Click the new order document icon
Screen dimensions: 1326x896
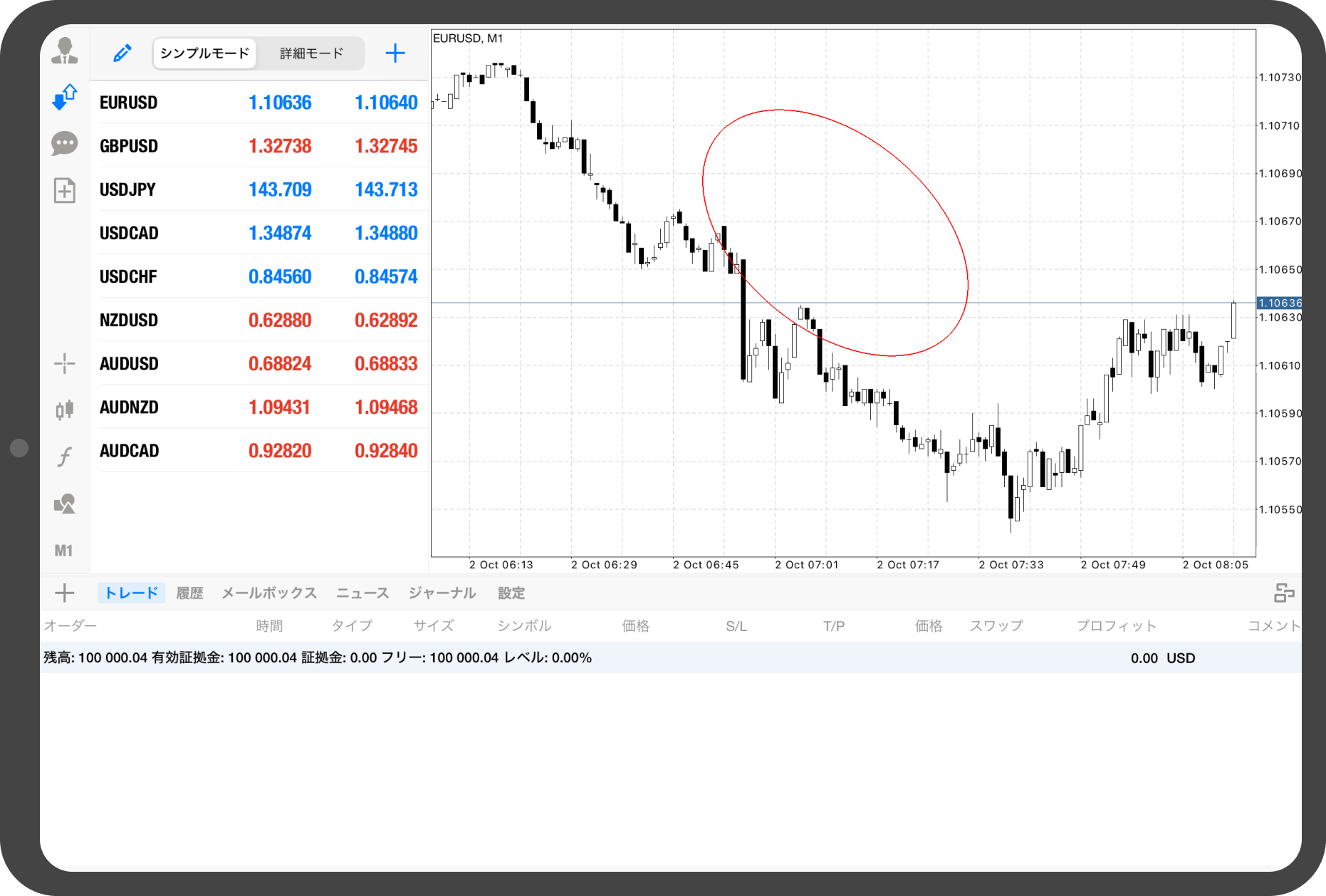[65, 190]
